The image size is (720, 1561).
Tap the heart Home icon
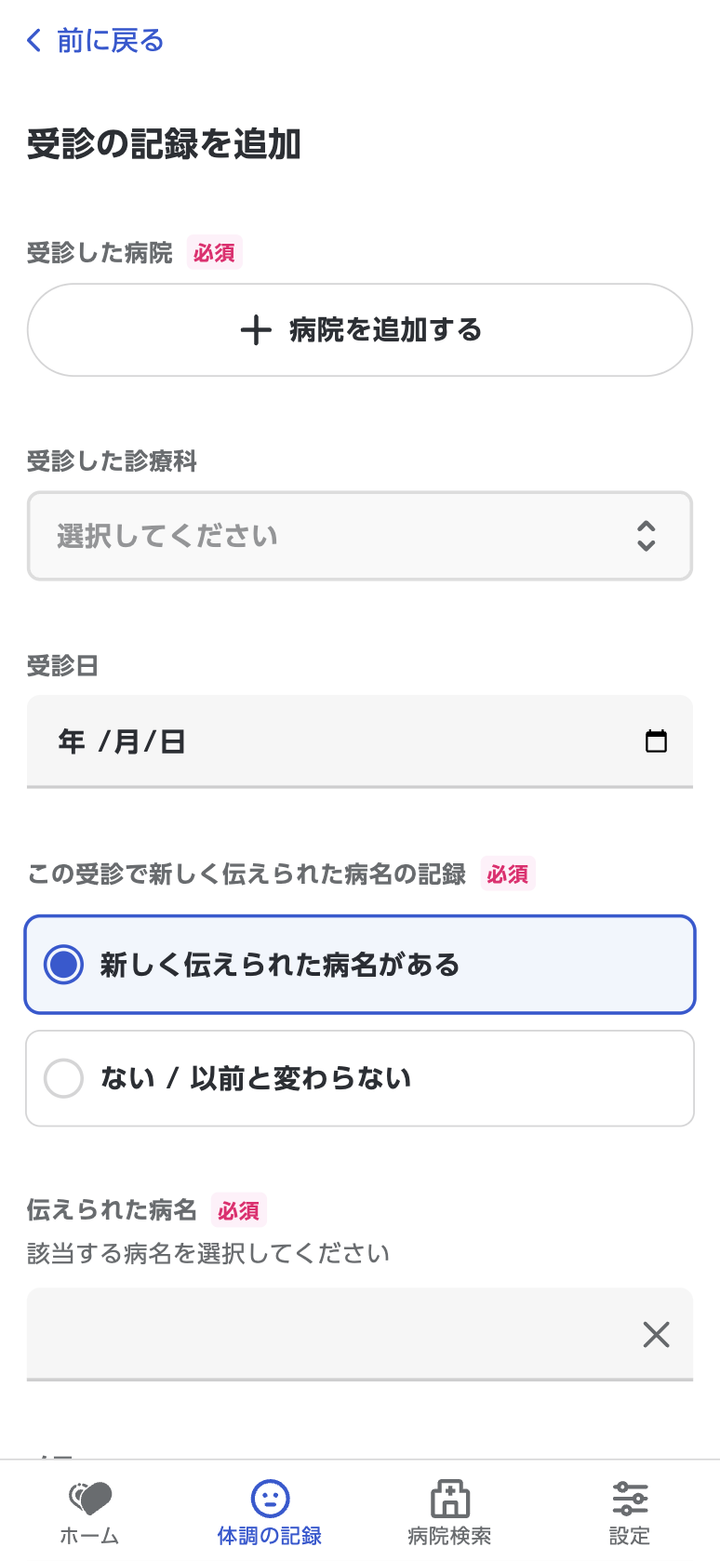[x=90, y=1498]
